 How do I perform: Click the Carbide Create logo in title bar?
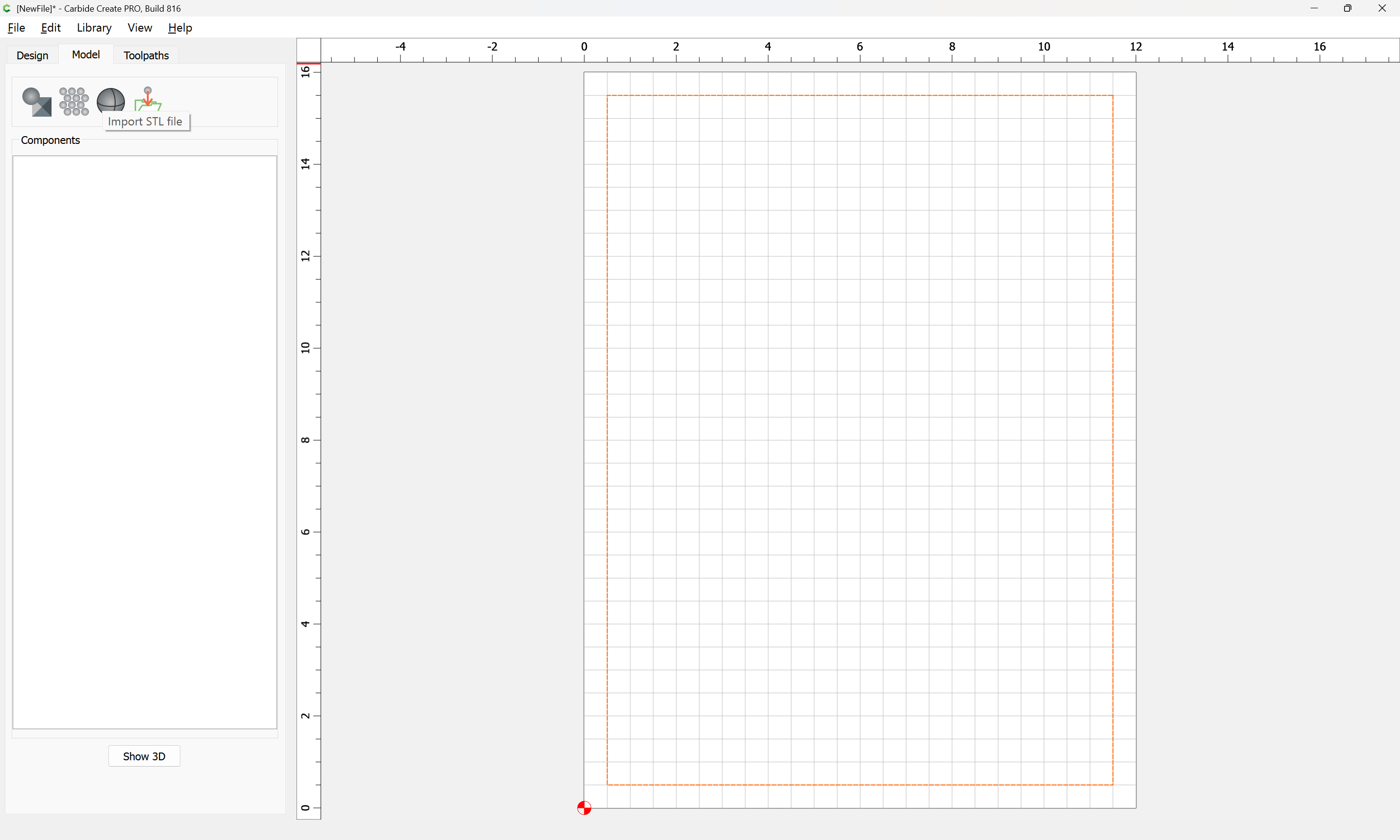(x=7, y=8)
